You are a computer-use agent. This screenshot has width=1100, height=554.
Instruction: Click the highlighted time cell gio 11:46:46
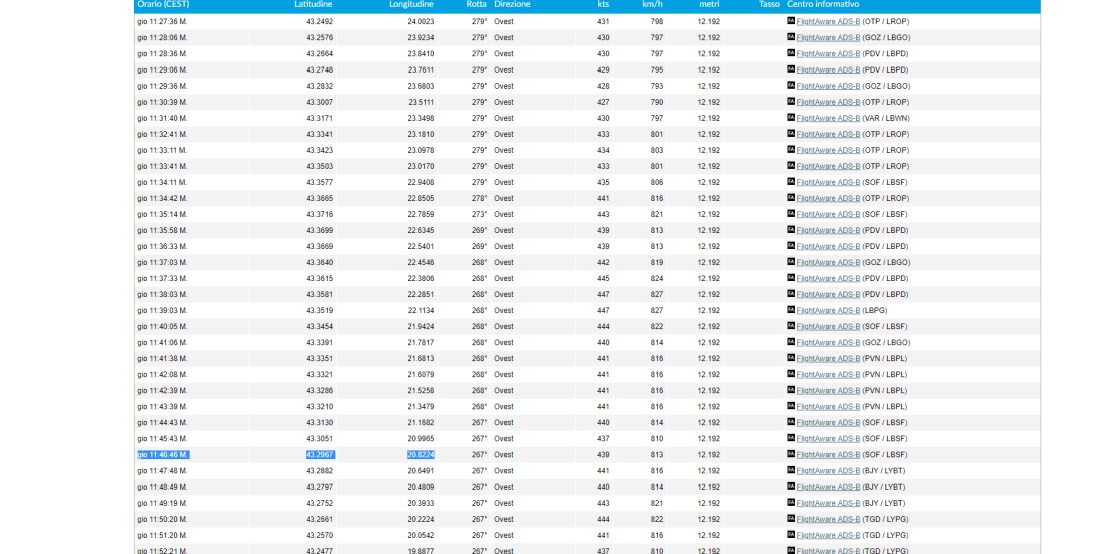(x=163, y=455)
